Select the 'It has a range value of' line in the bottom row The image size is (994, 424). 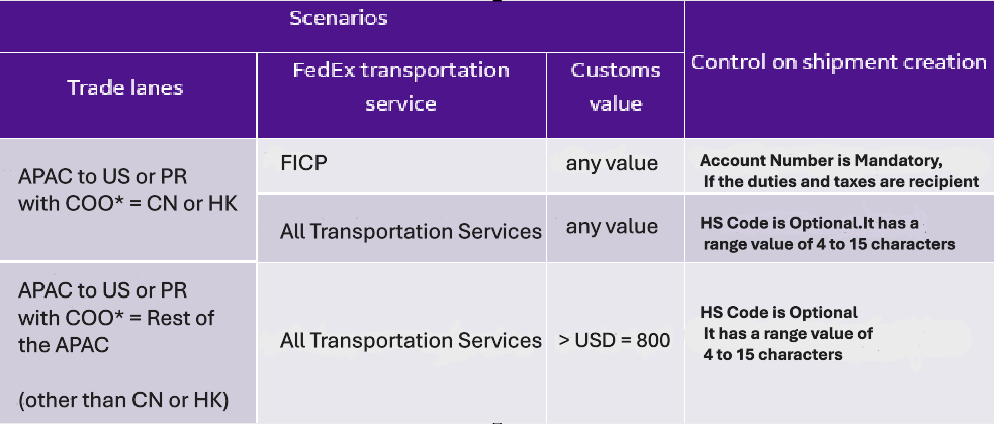(x=788, y=333)
